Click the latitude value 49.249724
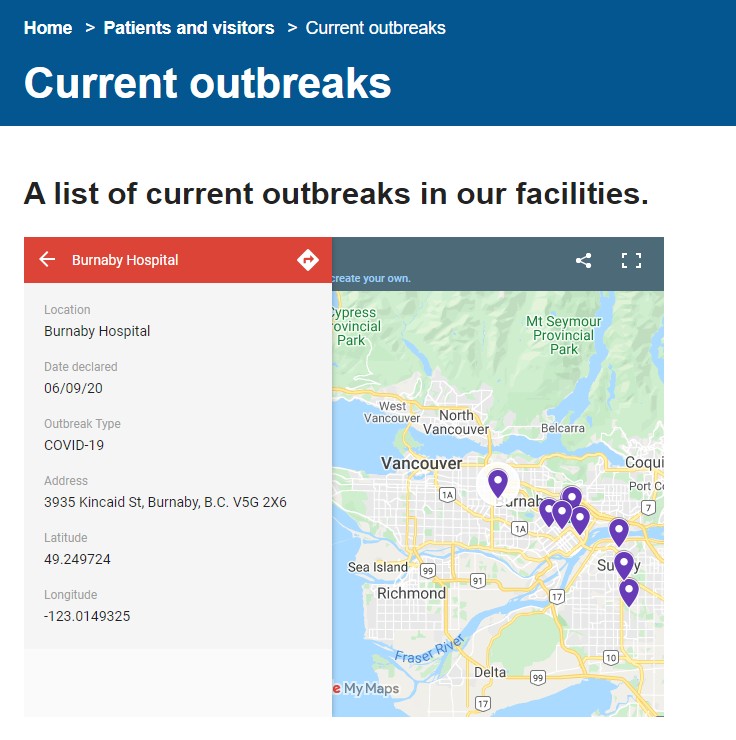 click(x=77, y=559)
